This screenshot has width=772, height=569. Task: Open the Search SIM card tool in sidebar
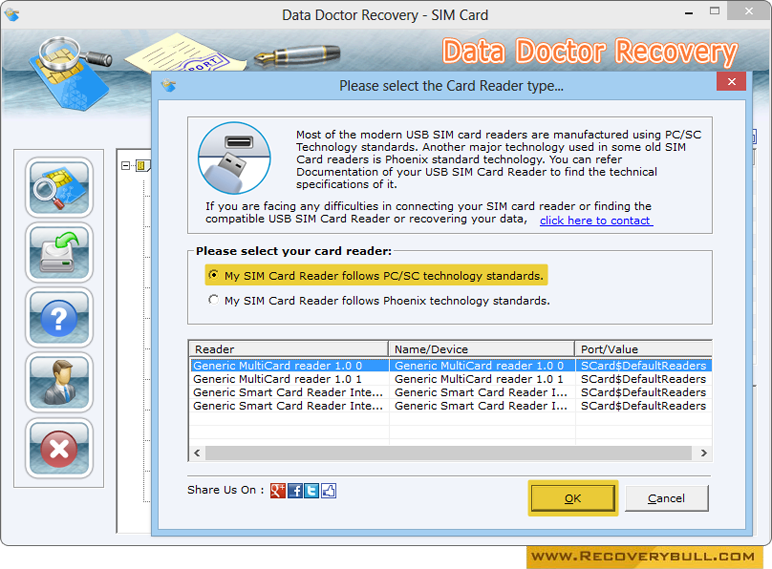click(x=59, y=188)
